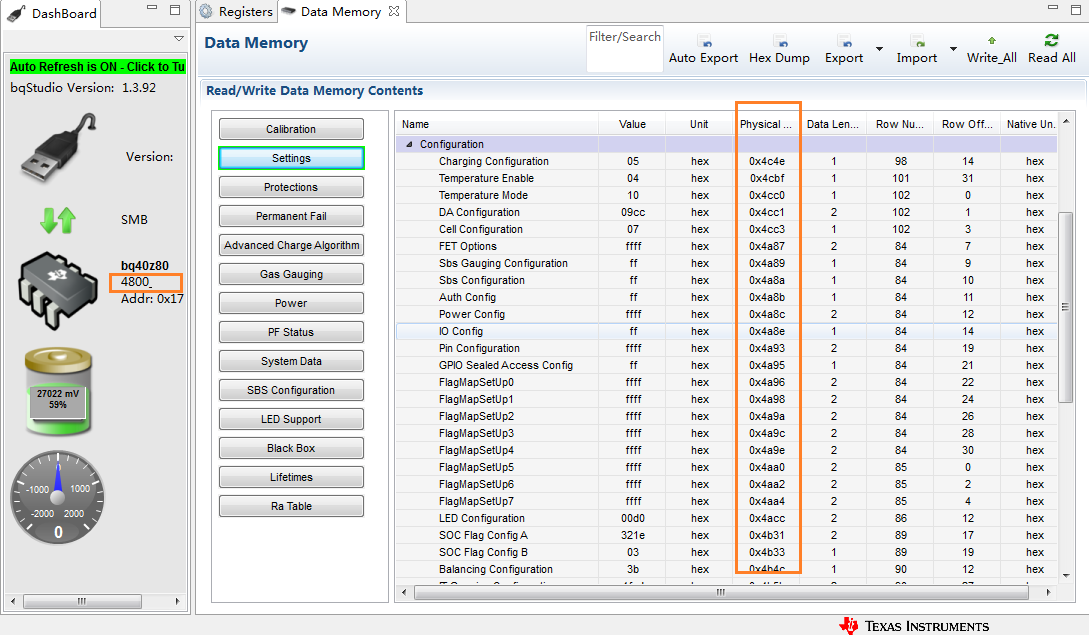Select the DA Configuration row
The image size is (1089, 635).
[726, 213]
